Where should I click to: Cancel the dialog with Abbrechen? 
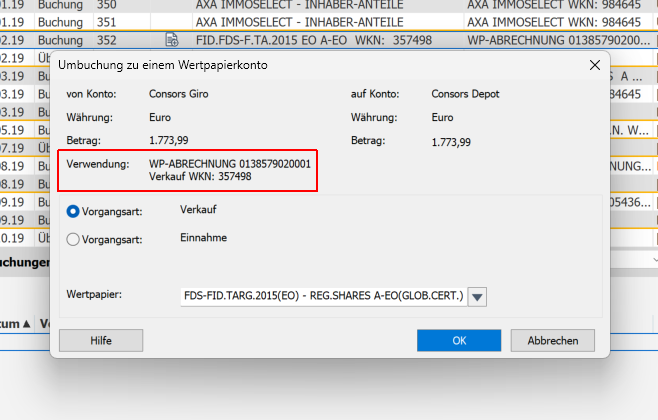tap(552, 340)
